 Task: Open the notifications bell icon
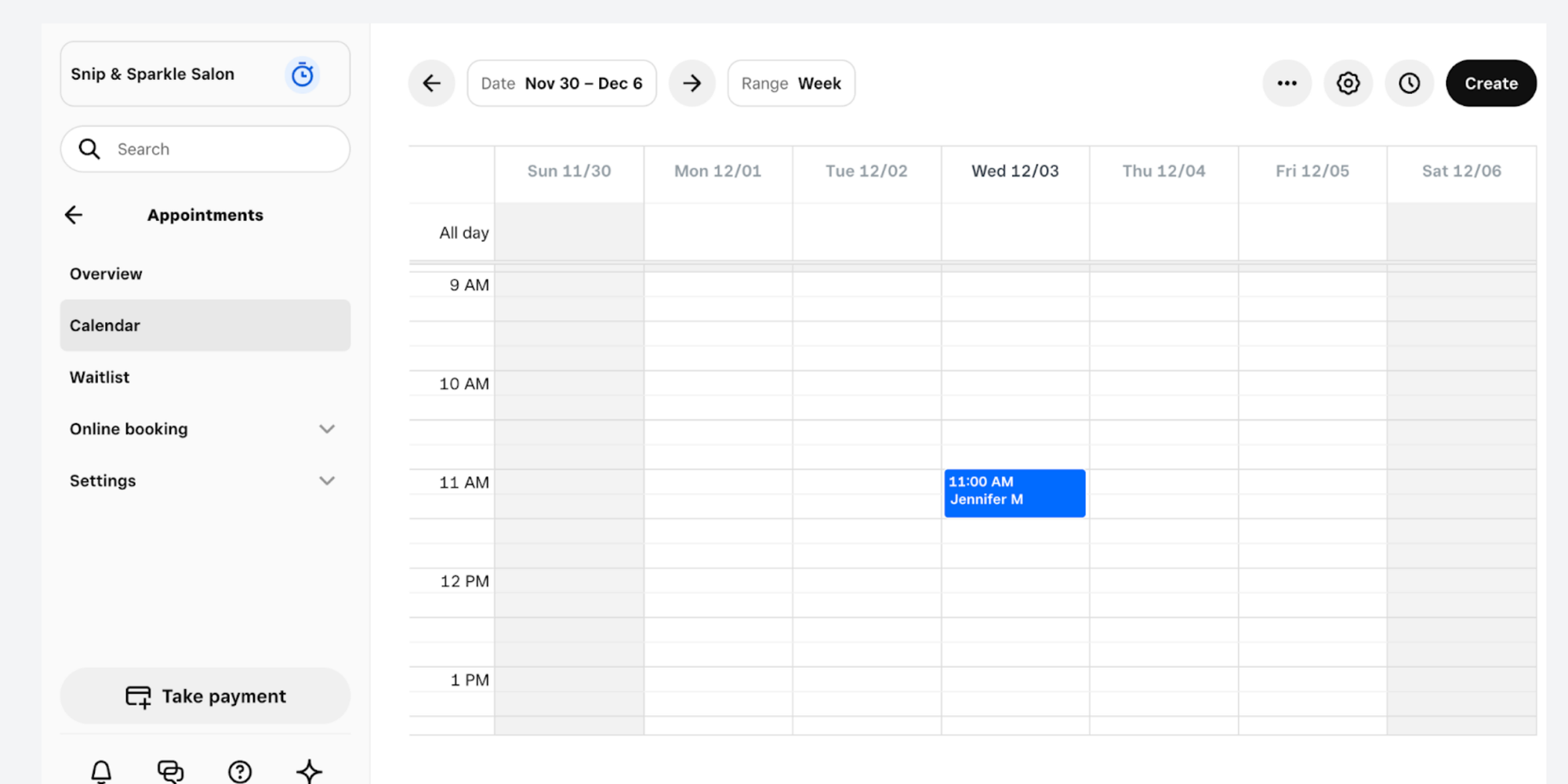101,772
